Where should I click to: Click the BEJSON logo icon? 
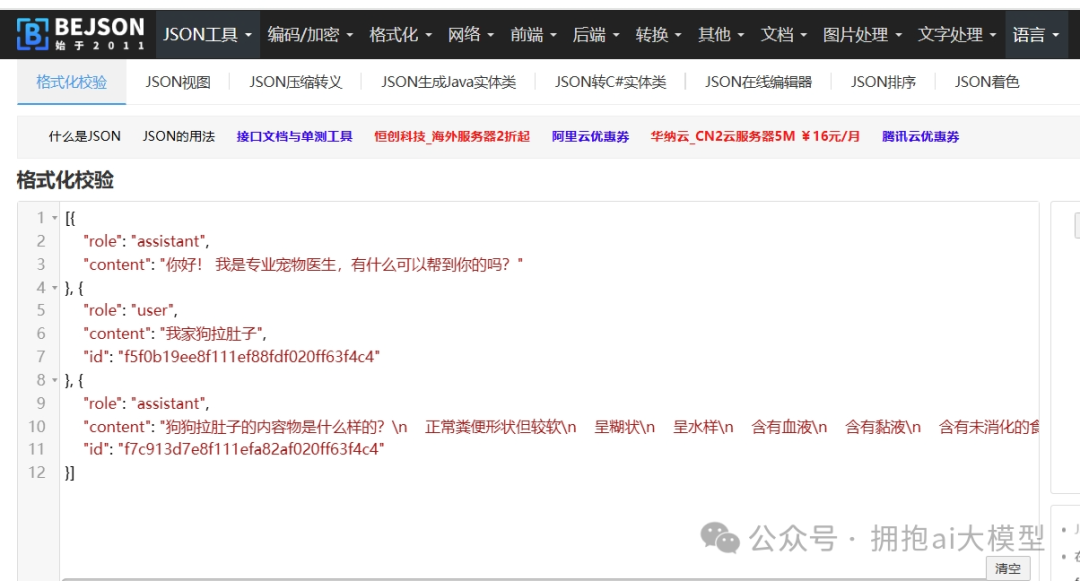pos(32,35)
